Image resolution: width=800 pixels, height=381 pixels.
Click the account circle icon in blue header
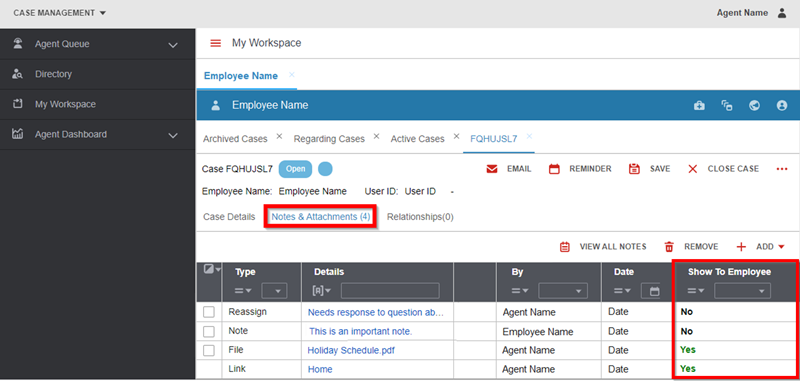click(782, 105)
